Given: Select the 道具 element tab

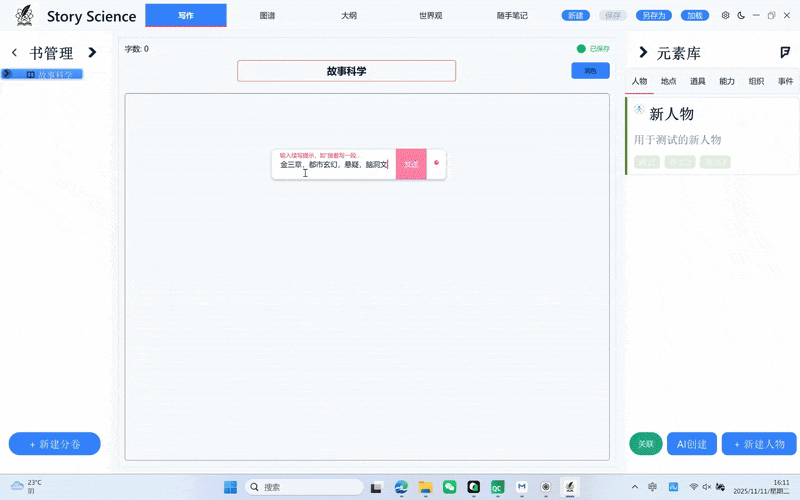Looking at the screenshot, I should [x=697, y=81].
